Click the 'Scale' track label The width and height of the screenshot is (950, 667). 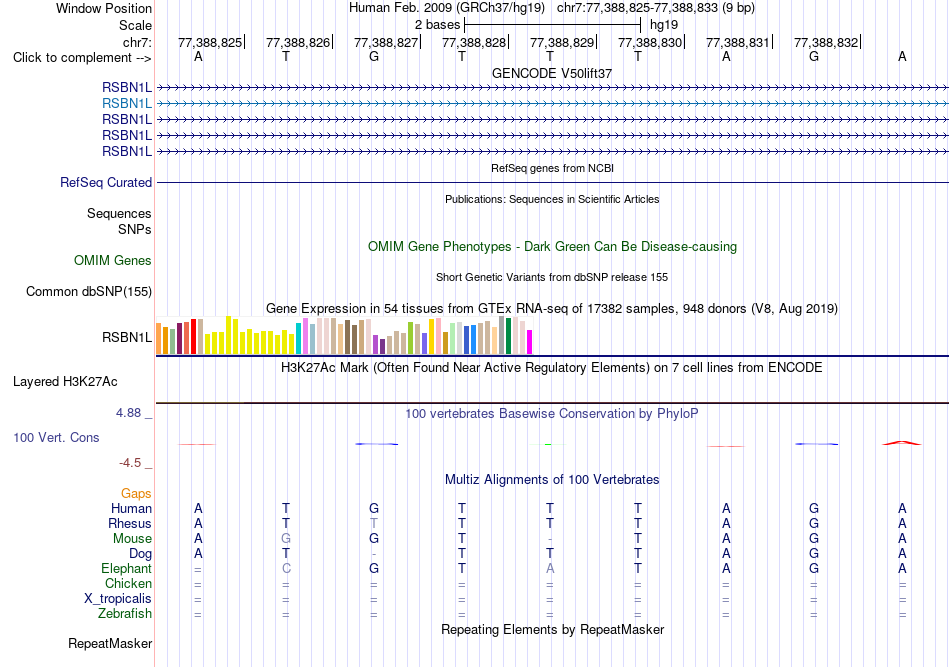pos(135,25)
